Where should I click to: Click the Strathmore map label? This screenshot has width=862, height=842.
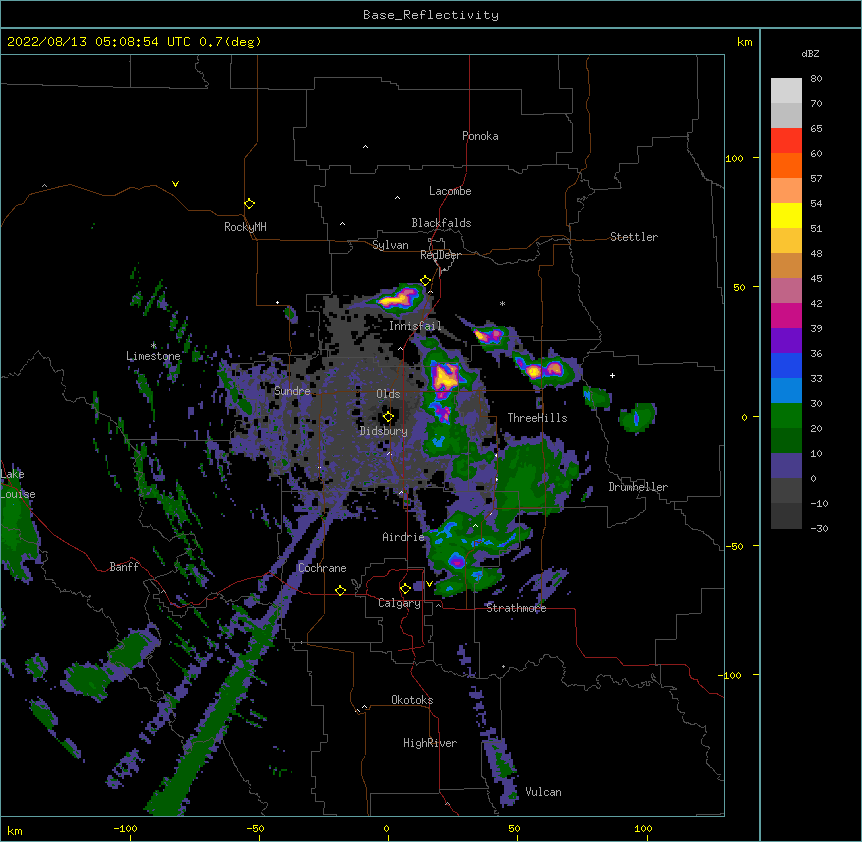pyautogui.click(x=516, y=608)
